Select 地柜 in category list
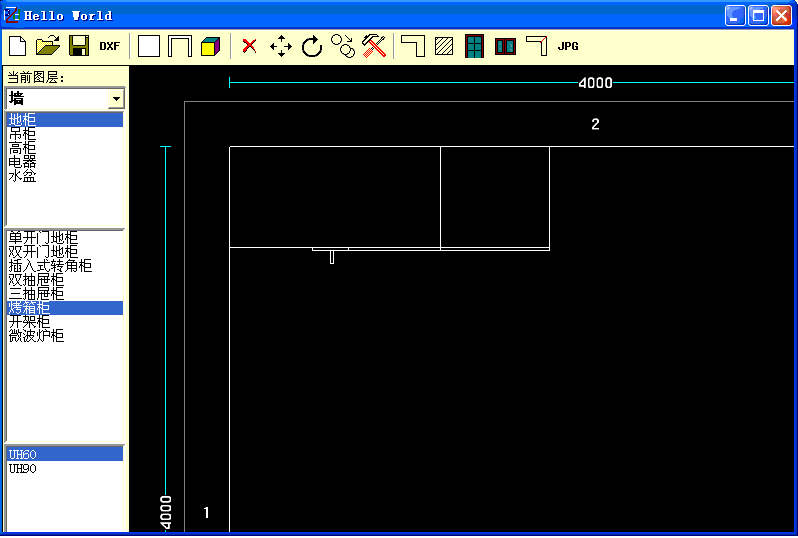Image resolution: width=798 pixels, height=538 pixels. (65, 120)
